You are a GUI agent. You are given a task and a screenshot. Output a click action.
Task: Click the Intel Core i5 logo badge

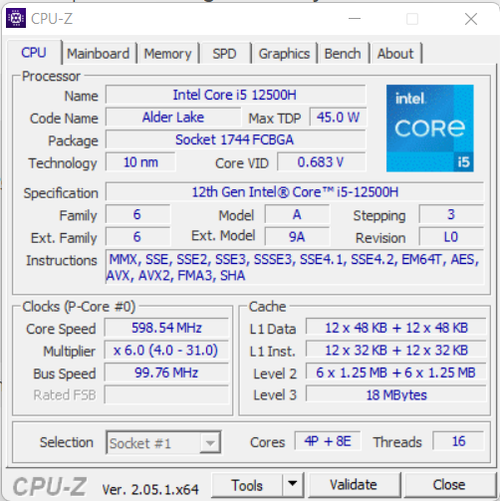pyautogui.click(x=430, y=128)
